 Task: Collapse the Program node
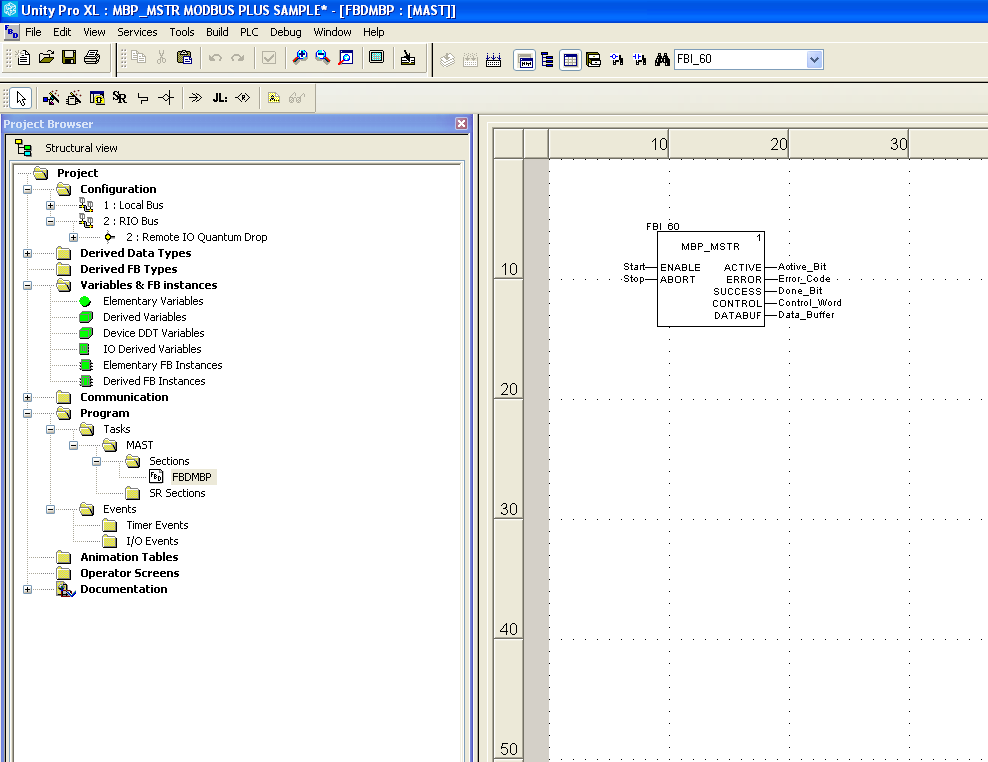coord(27,413)
